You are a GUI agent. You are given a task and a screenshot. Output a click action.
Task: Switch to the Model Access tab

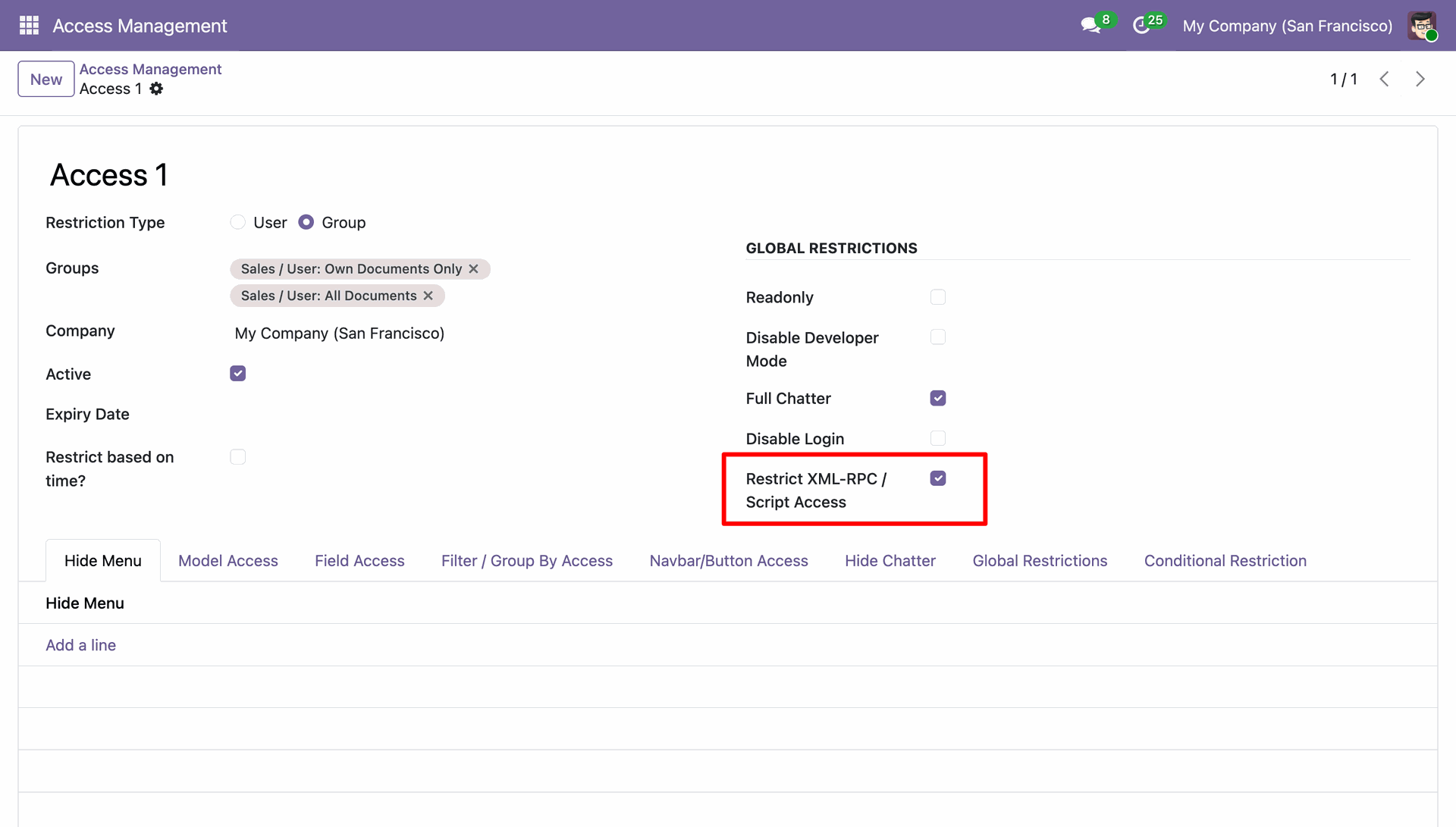tap(228, 561)
